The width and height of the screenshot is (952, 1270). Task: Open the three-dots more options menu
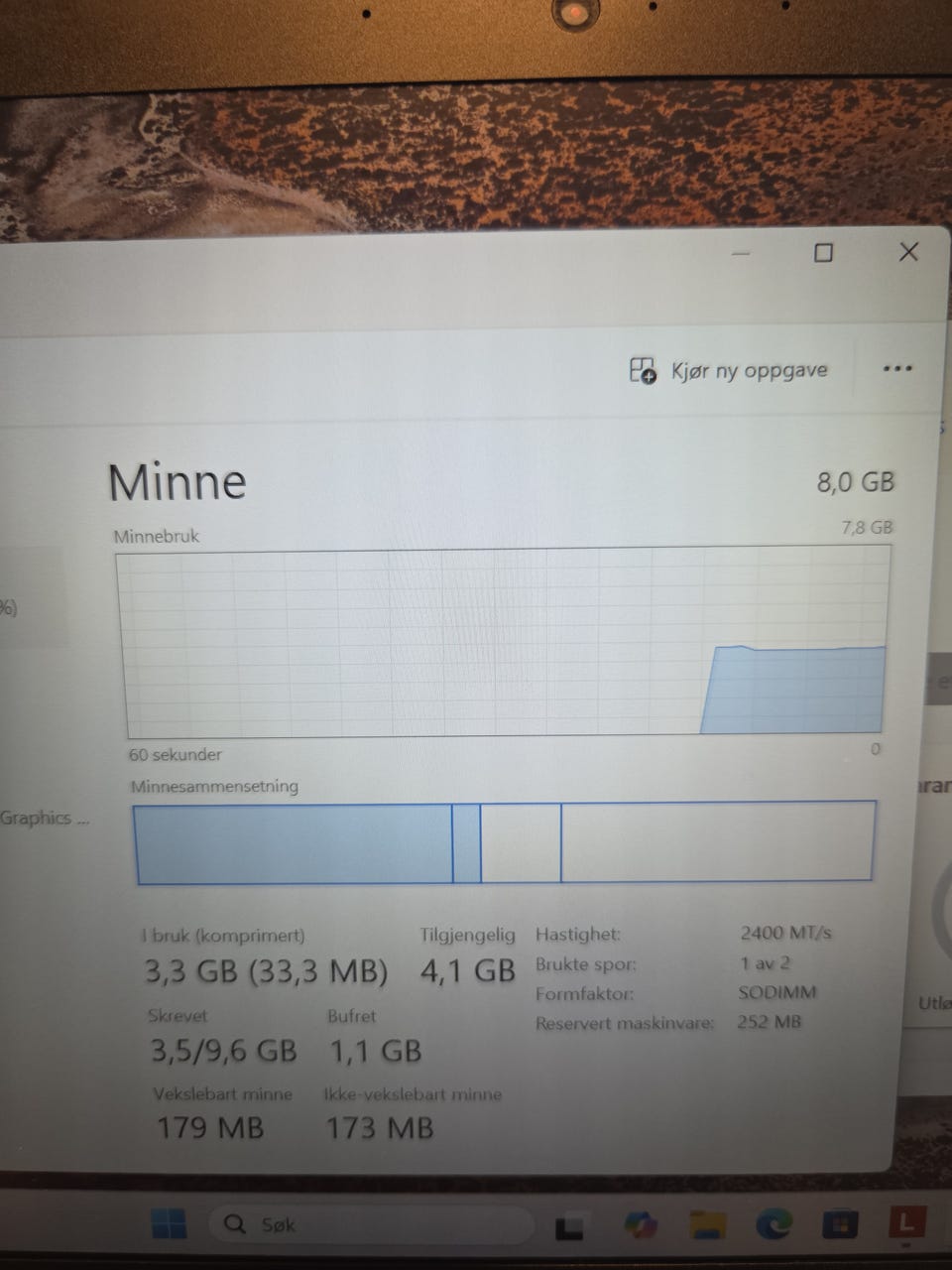[x=896, y=369]
